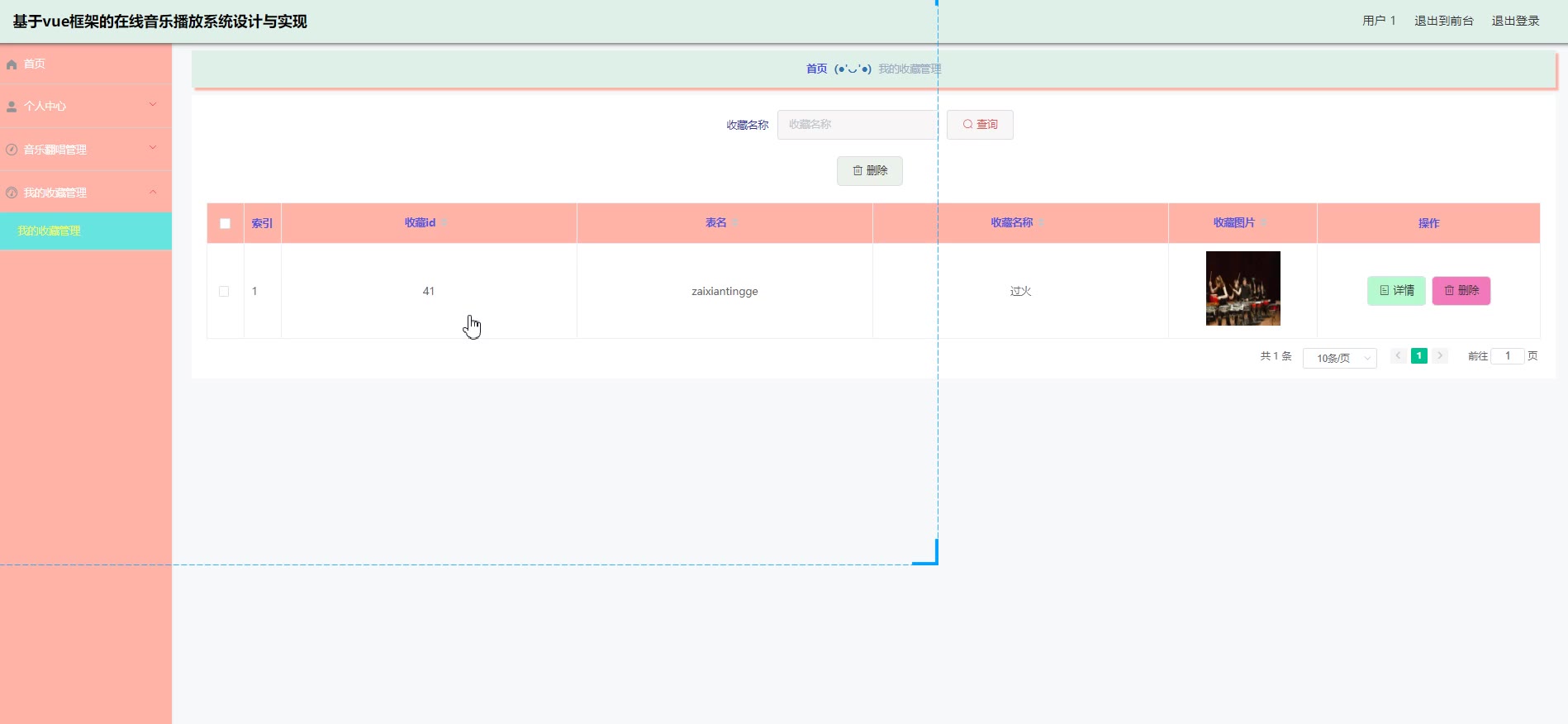Viewport: 1568px width, 724px height.
Task: Sort 收藏图片 column using sort arrows
Action: pyautogui.click(x=1263, y=223)
